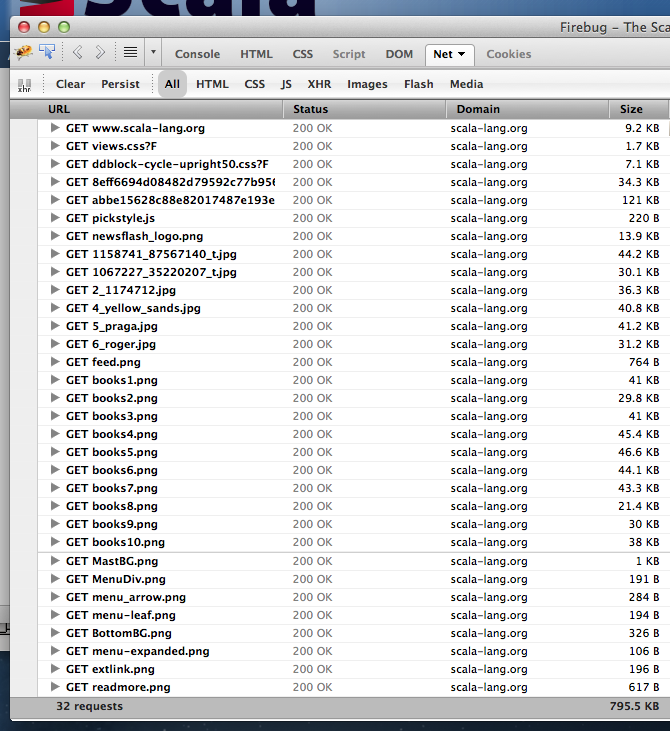Click GET menu-expanded.png row text
The height and width of the screenshot is (731, 670).
[x=137, y=651]
